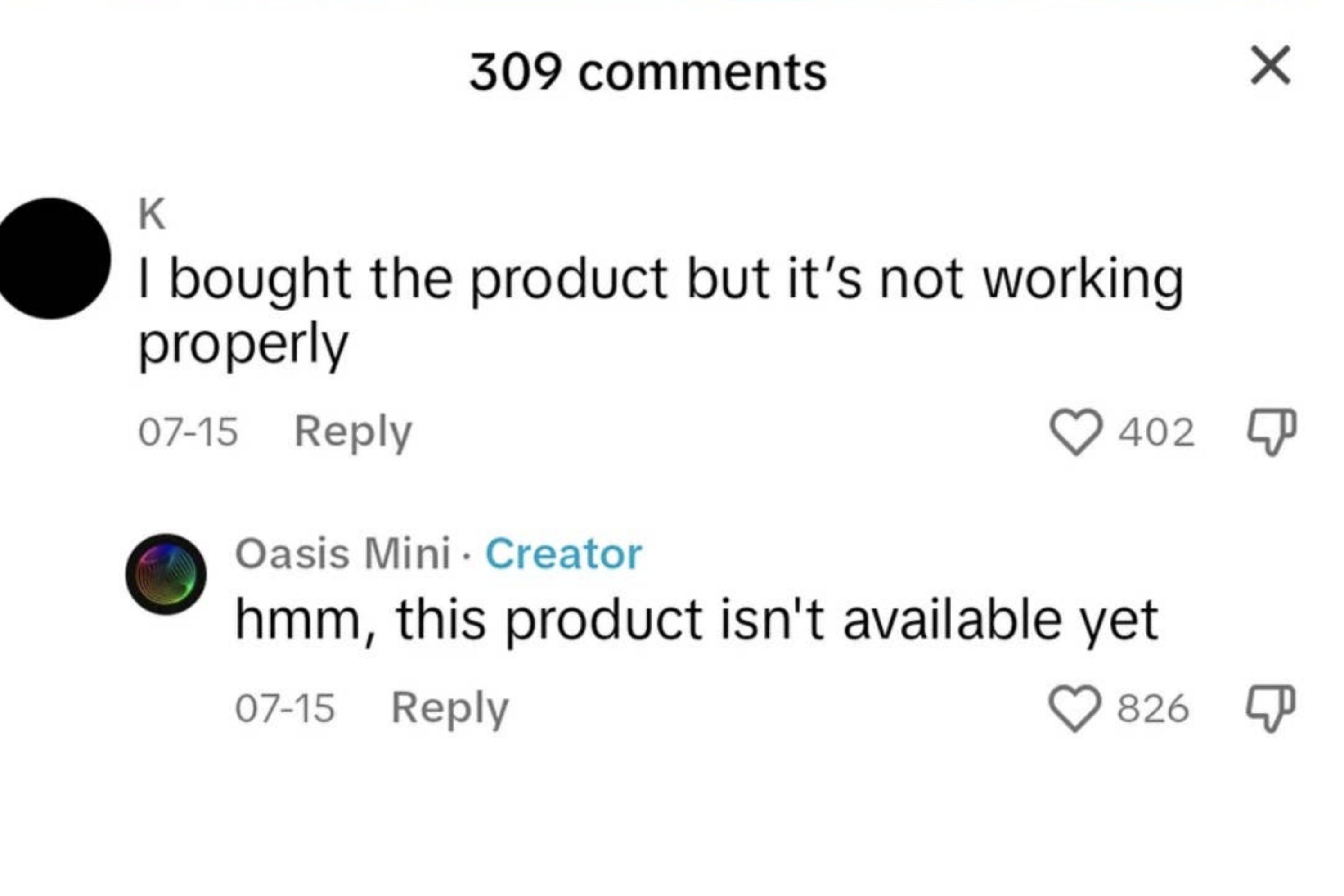
Task: Open the Oasis Mini username link
Action: tap(343, 554)
